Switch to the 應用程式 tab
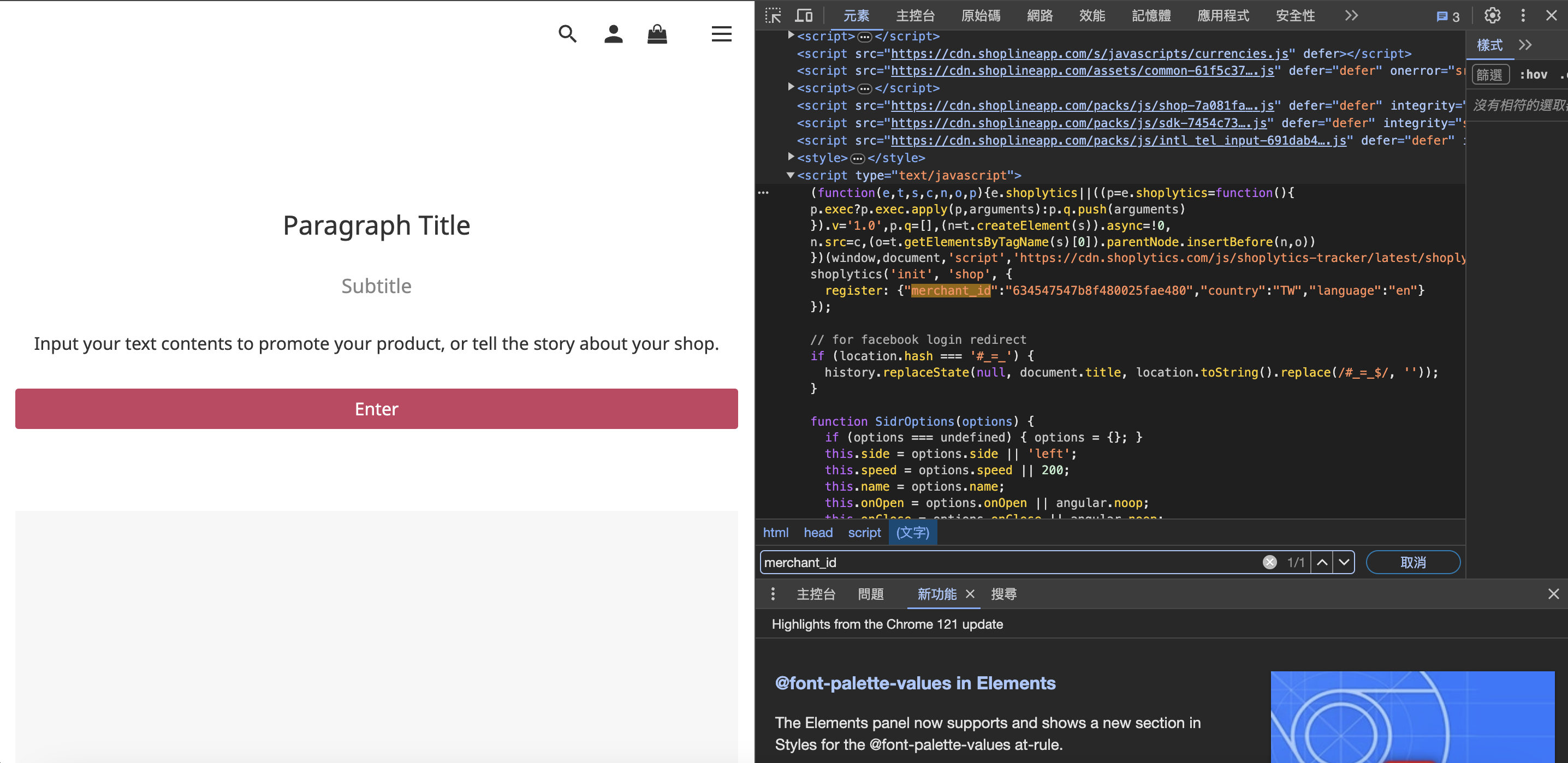Screen dimensions: 1568x763 pos(1222,16)
